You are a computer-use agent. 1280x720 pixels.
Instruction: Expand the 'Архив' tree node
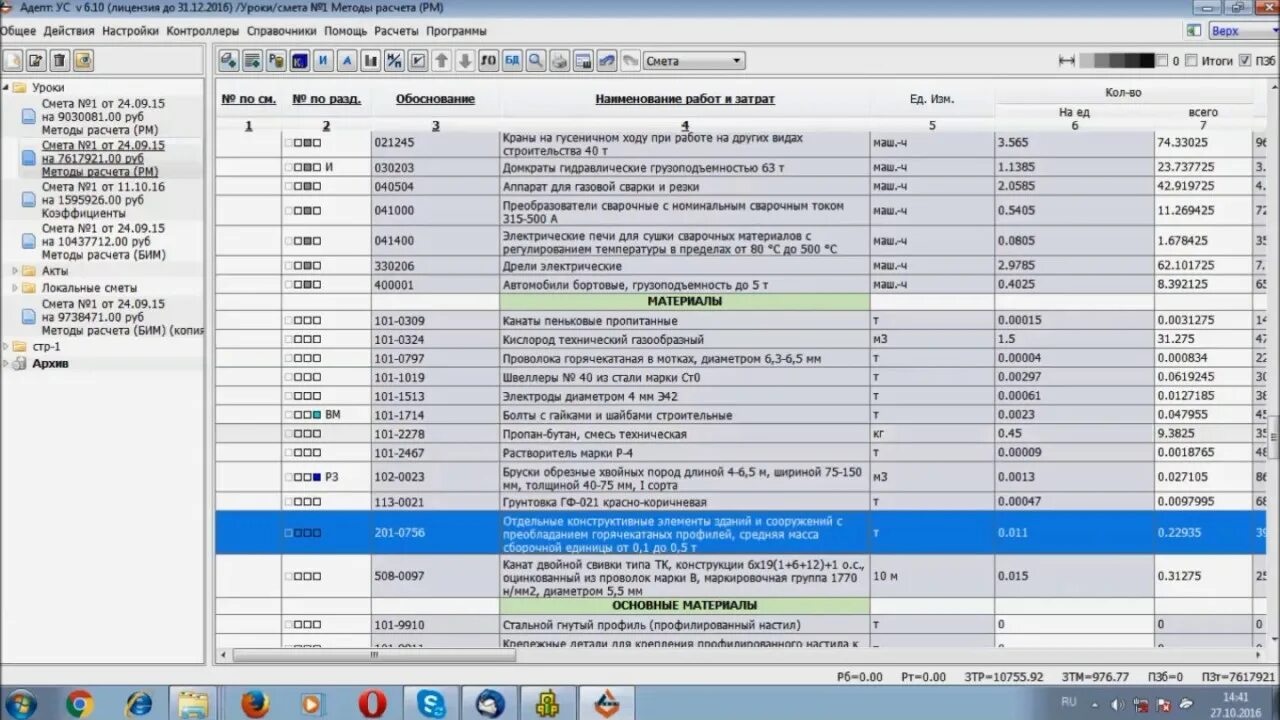[x=6, y=363]
